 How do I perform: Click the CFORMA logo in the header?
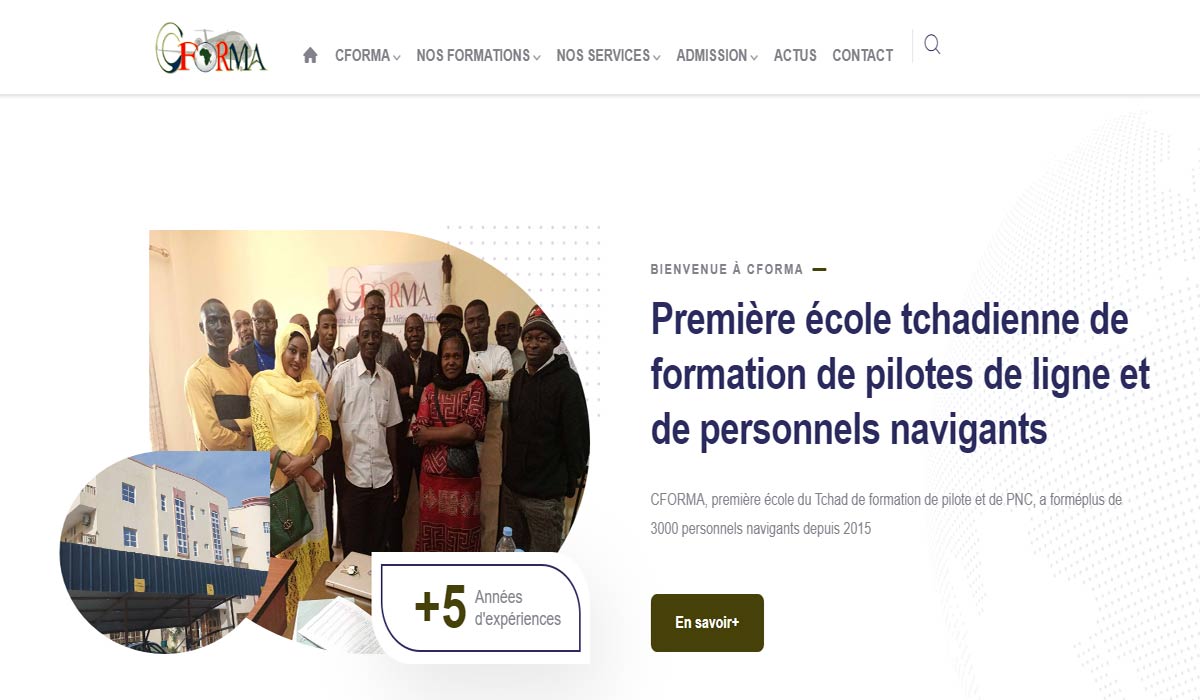pyautogui.click(x=211, y=48)
